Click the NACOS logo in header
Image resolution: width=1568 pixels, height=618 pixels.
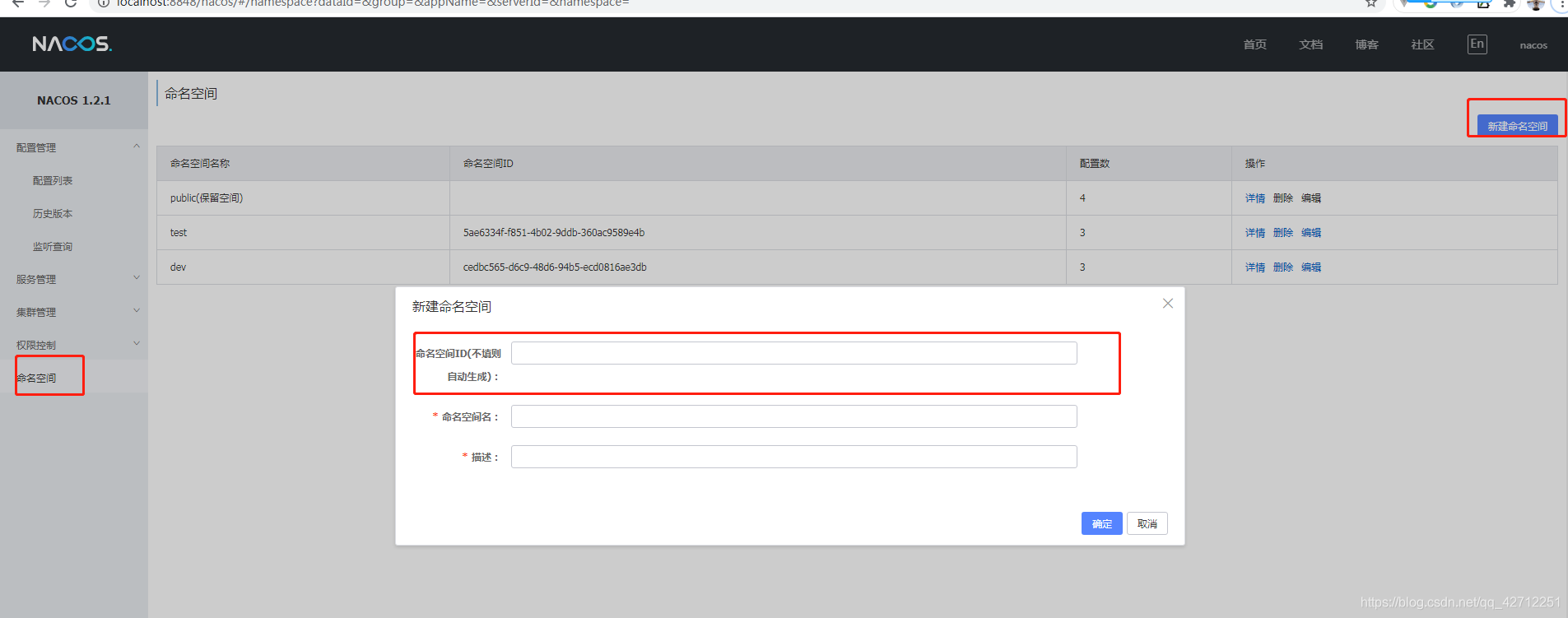(72, 44)
